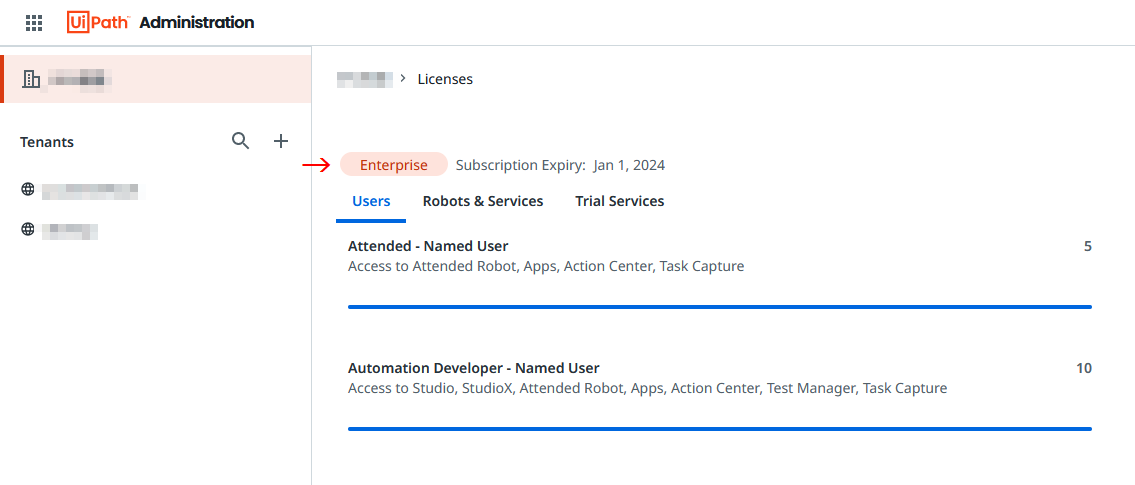Image resolution: width=1135 pixels, height=485 pixels.
Task: Open the app launcher grid icon
Action: coord(34,22)
